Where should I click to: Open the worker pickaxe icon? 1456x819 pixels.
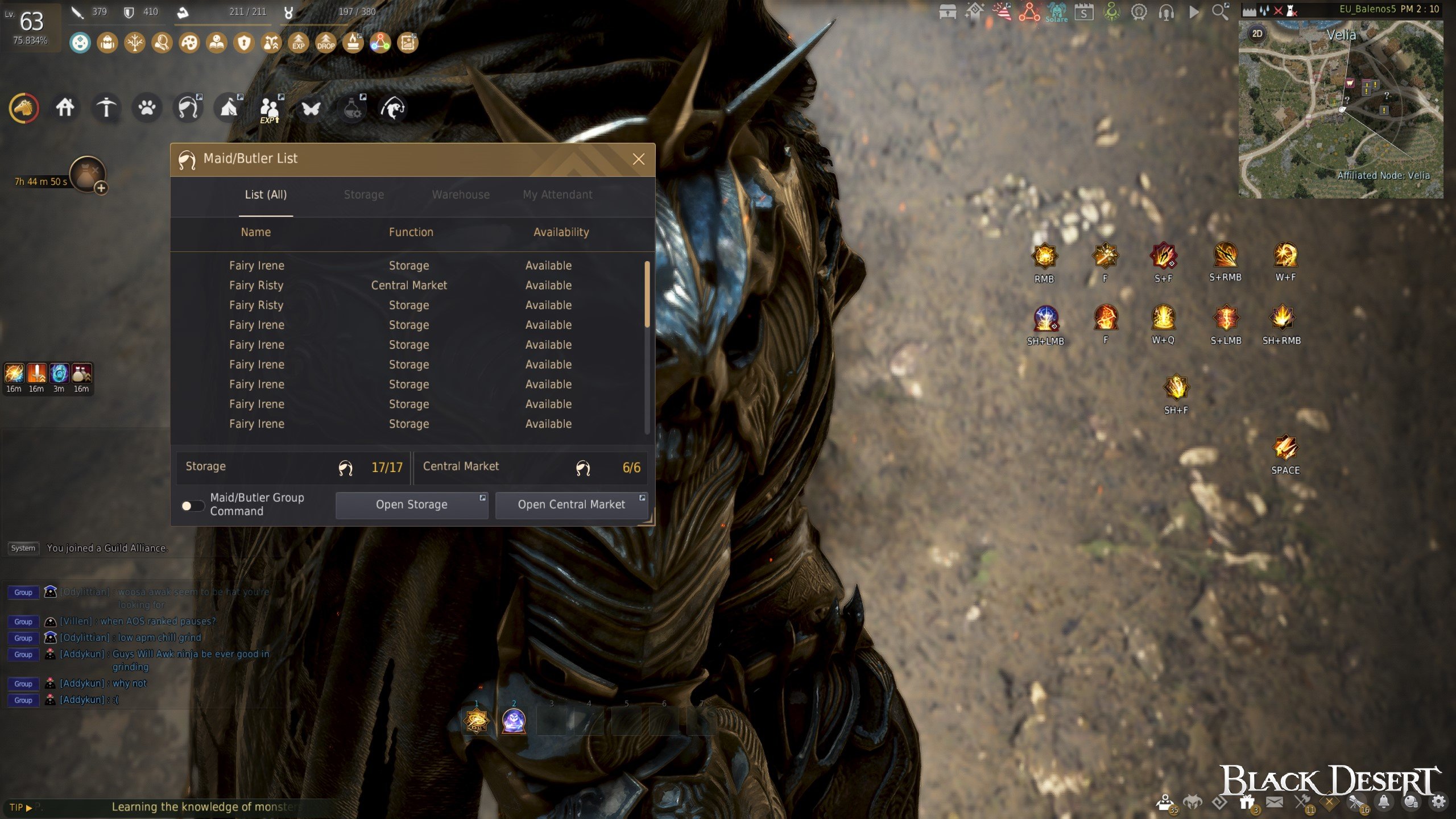[106, 107]
